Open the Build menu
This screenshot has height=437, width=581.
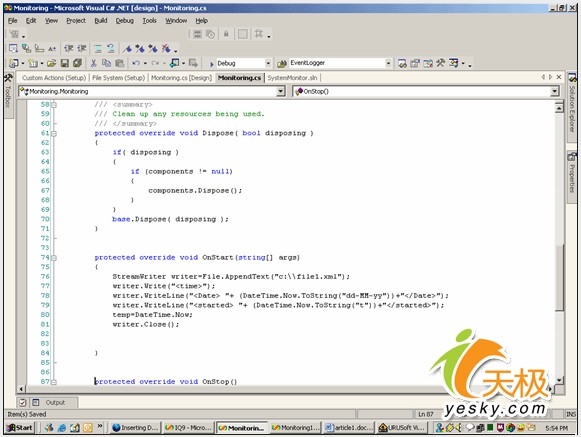tap(101, 21)
